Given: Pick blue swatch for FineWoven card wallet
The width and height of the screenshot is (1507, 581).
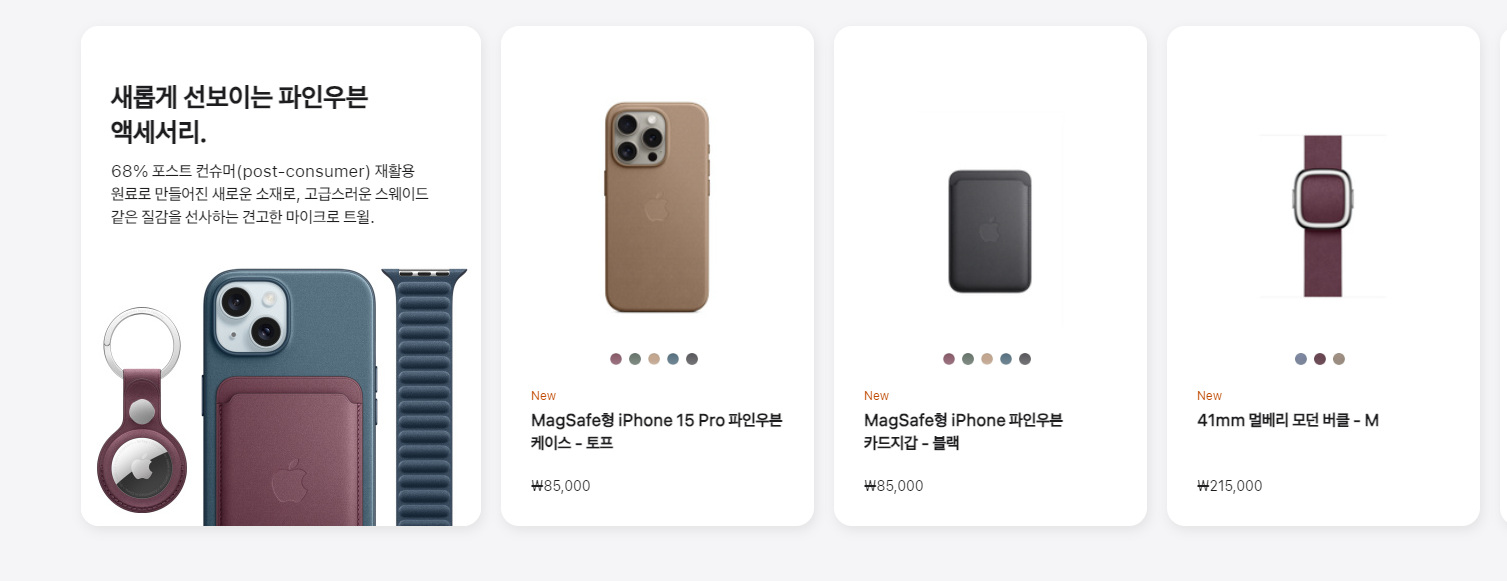Looking at the screenshot, I should (1006, 359).
